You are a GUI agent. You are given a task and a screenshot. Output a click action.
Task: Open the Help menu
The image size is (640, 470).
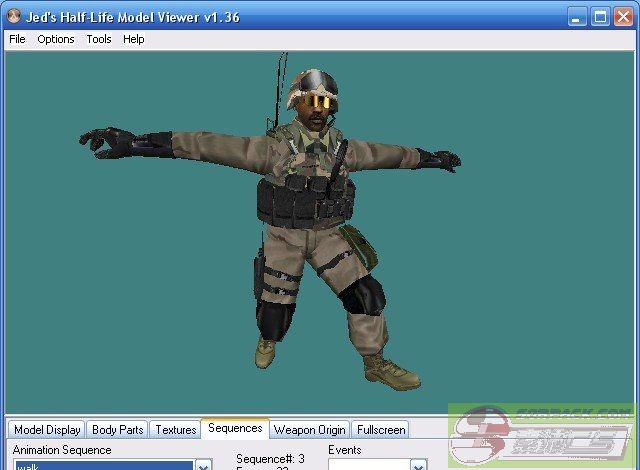pyautogui.click(x=134, y=39)
